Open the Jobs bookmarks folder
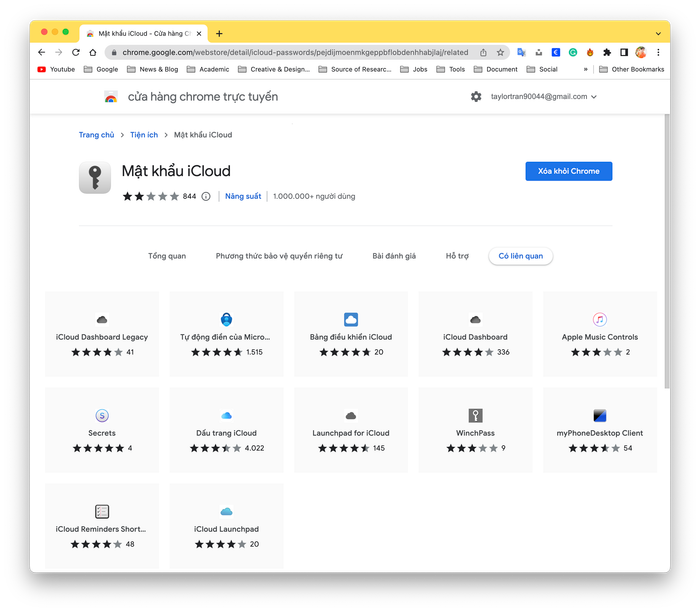This screenshot has height=612, width=700. click(413, 69)
